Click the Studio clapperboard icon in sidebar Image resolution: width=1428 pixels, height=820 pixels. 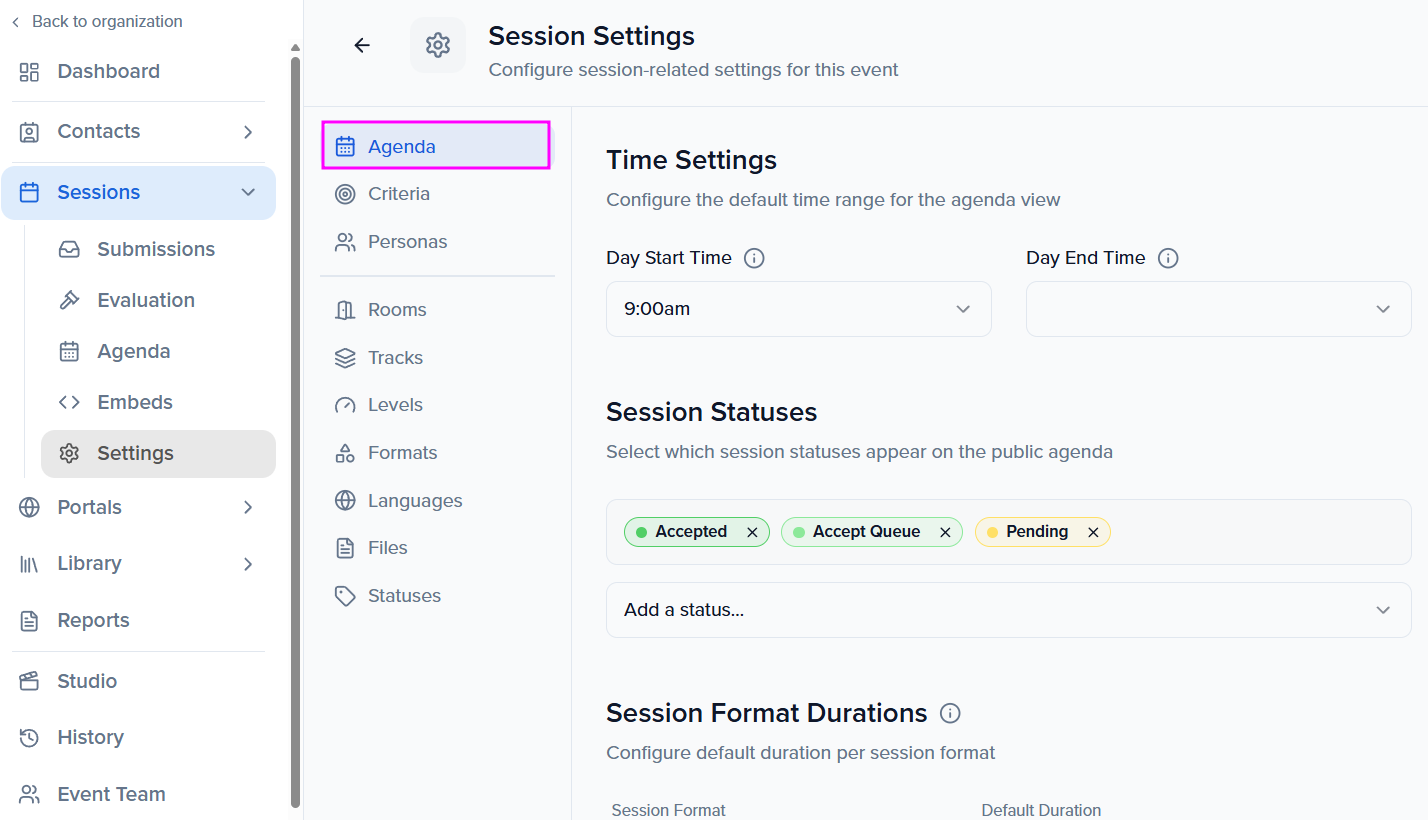(x=29, y=681)
